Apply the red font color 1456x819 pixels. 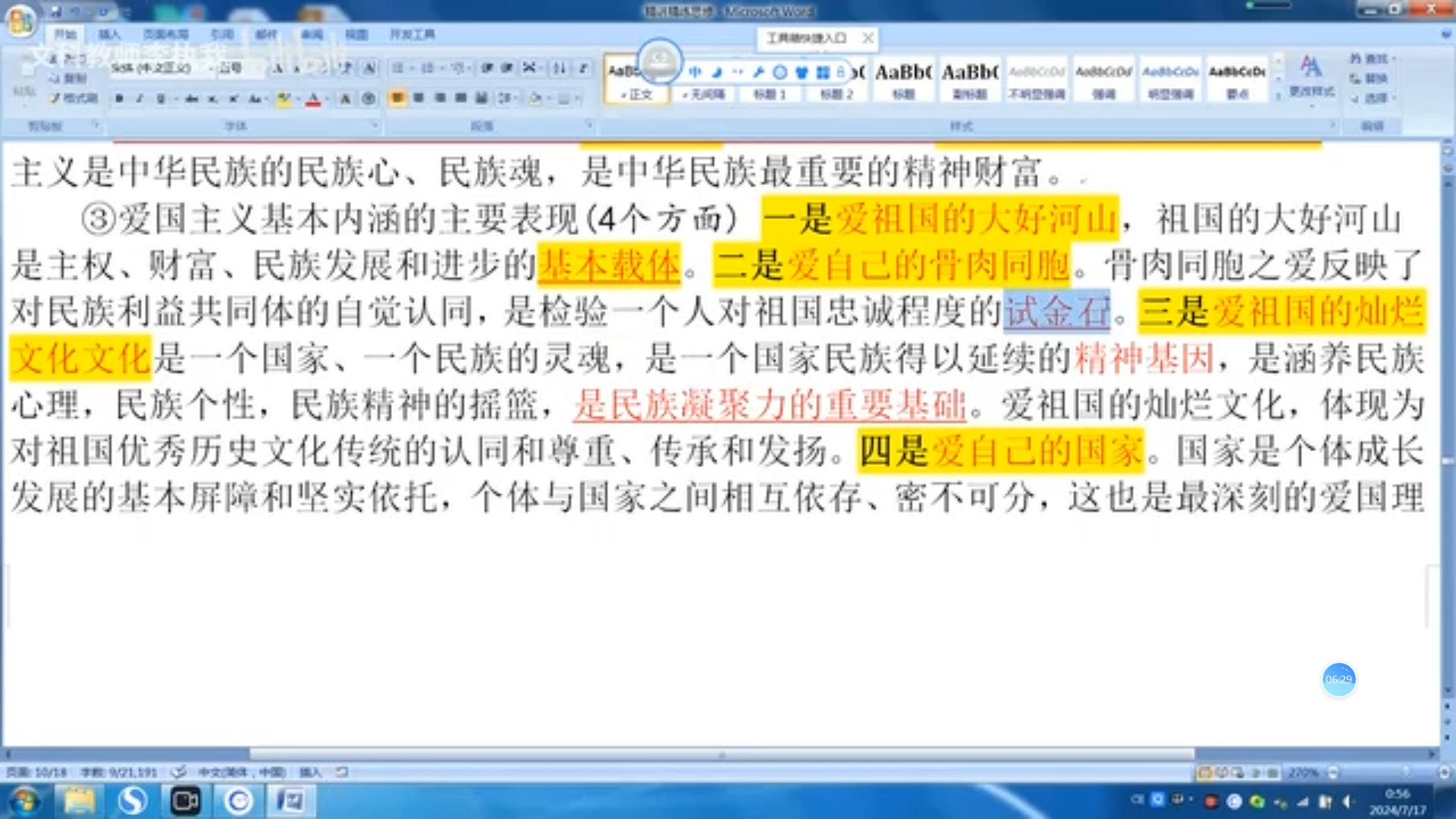312,99
